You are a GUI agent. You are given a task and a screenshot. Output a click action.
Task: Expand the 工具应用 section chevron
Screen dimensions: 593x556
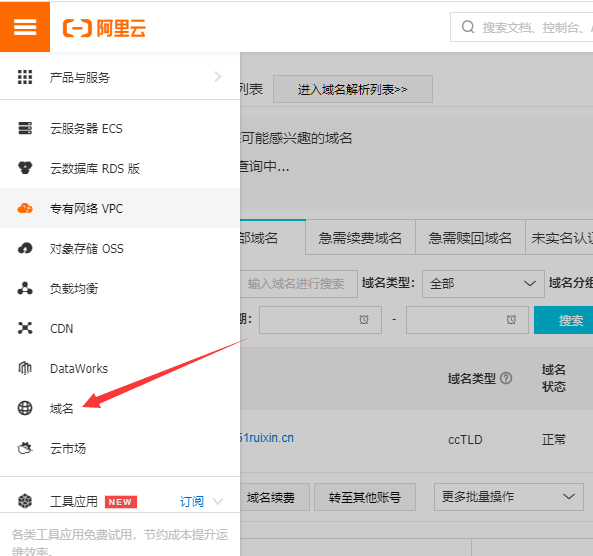[218, 502]
